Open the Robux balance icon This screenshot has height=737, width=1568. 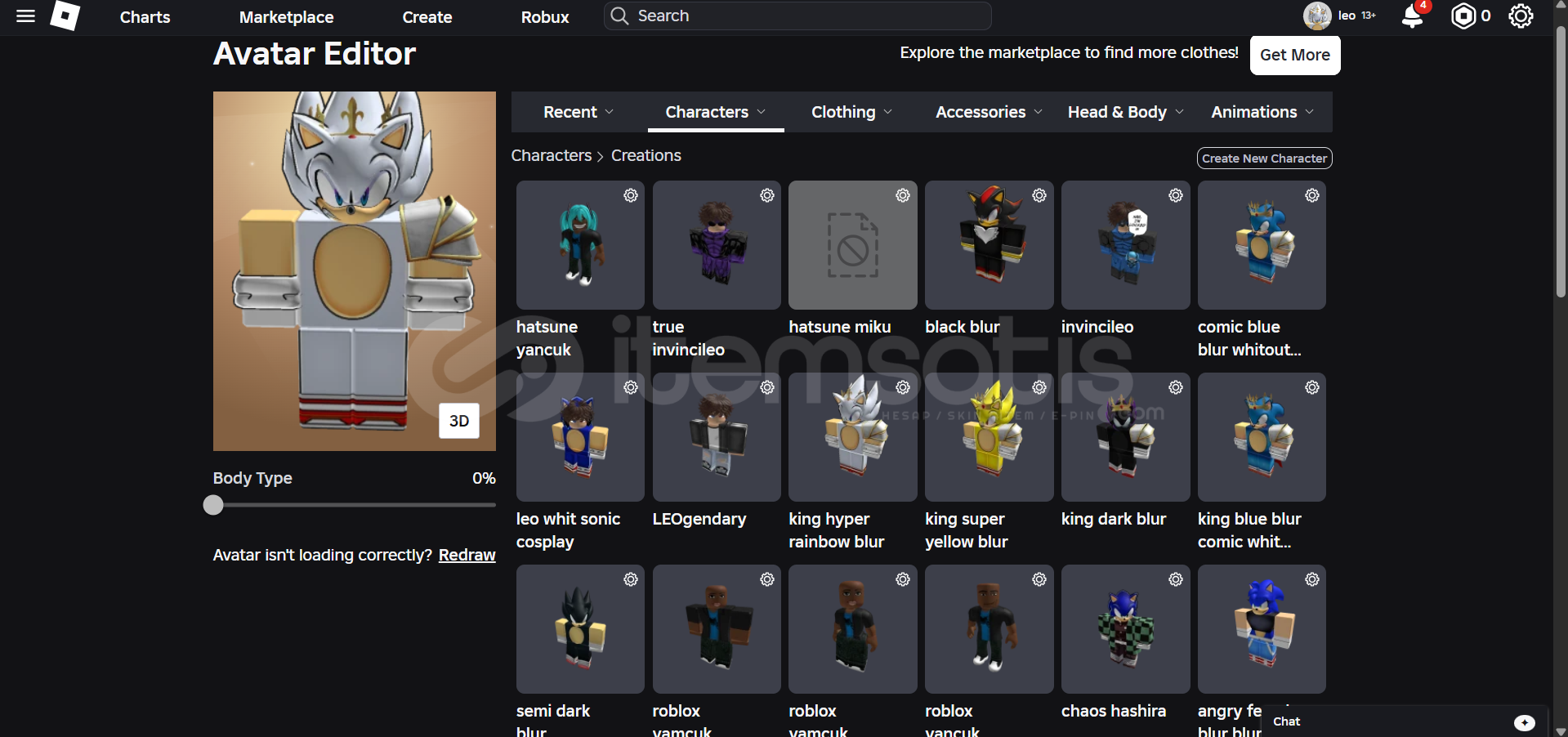pos(1463,16)
